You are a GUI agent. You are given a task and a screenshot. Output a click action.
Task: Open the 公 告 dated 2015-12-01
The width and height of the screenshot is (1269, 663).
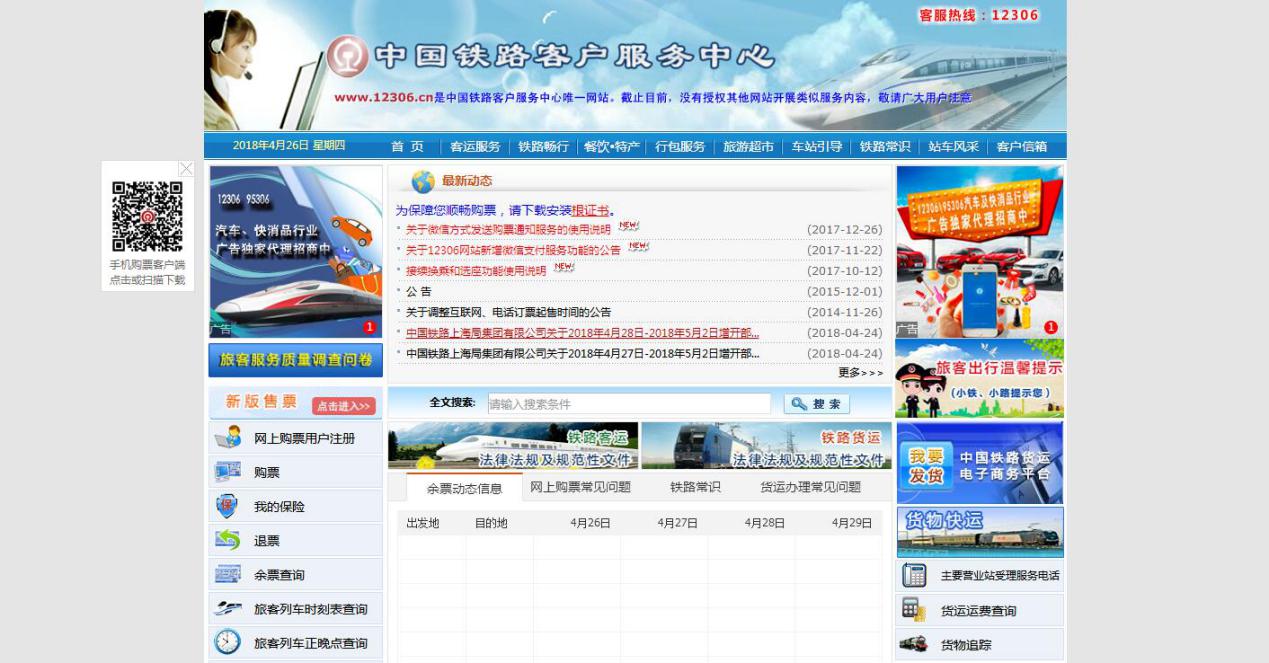tap(419, 292)
